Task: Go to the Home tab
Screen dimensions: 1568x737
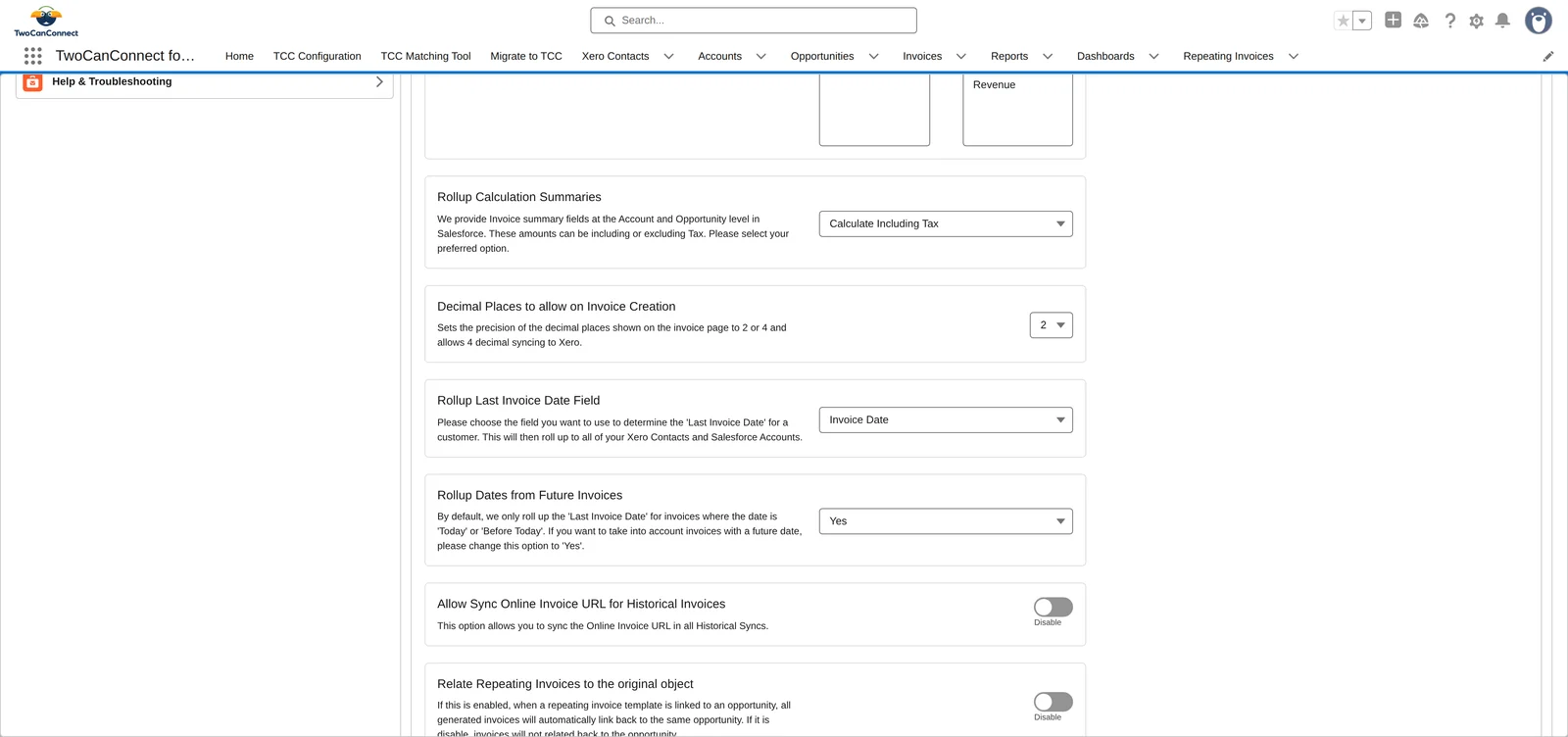Action: (x=239, y=56)
